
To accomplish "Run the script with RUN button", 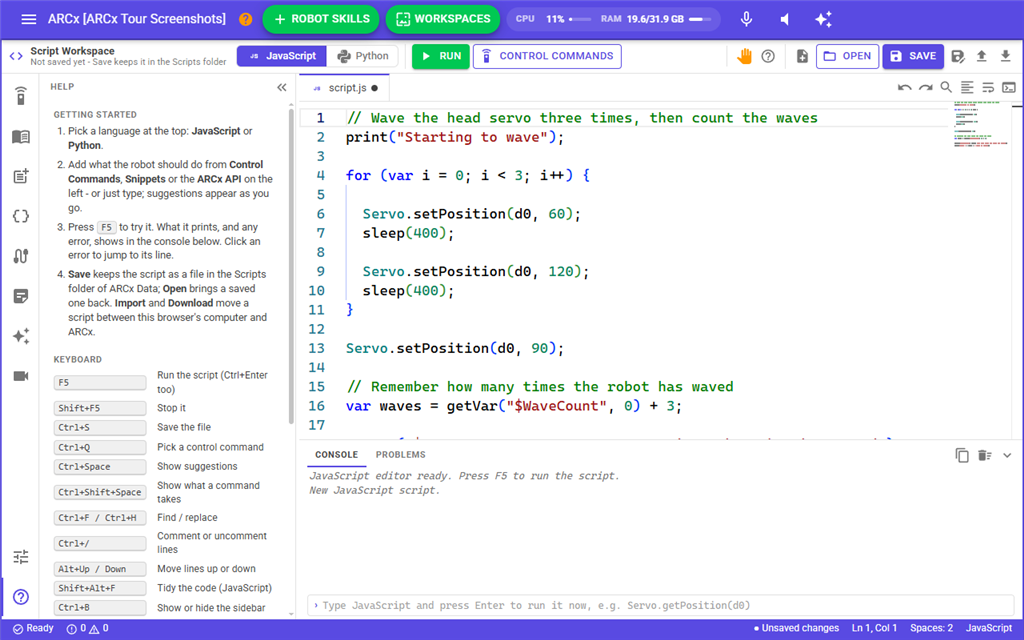I will point(441,56).
